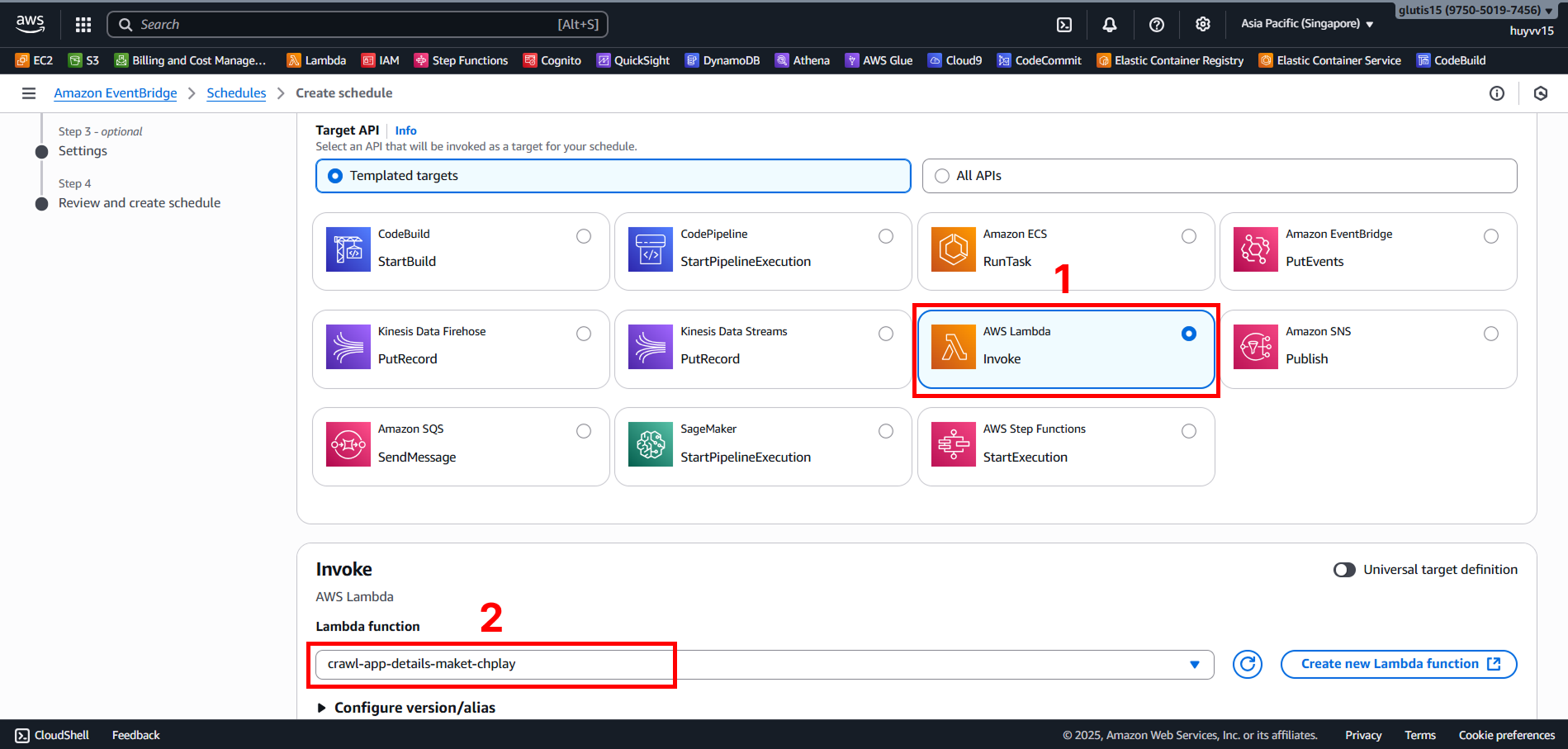Open Lambda from the favorites bar
1568x749 pixels.
point(316,60)
